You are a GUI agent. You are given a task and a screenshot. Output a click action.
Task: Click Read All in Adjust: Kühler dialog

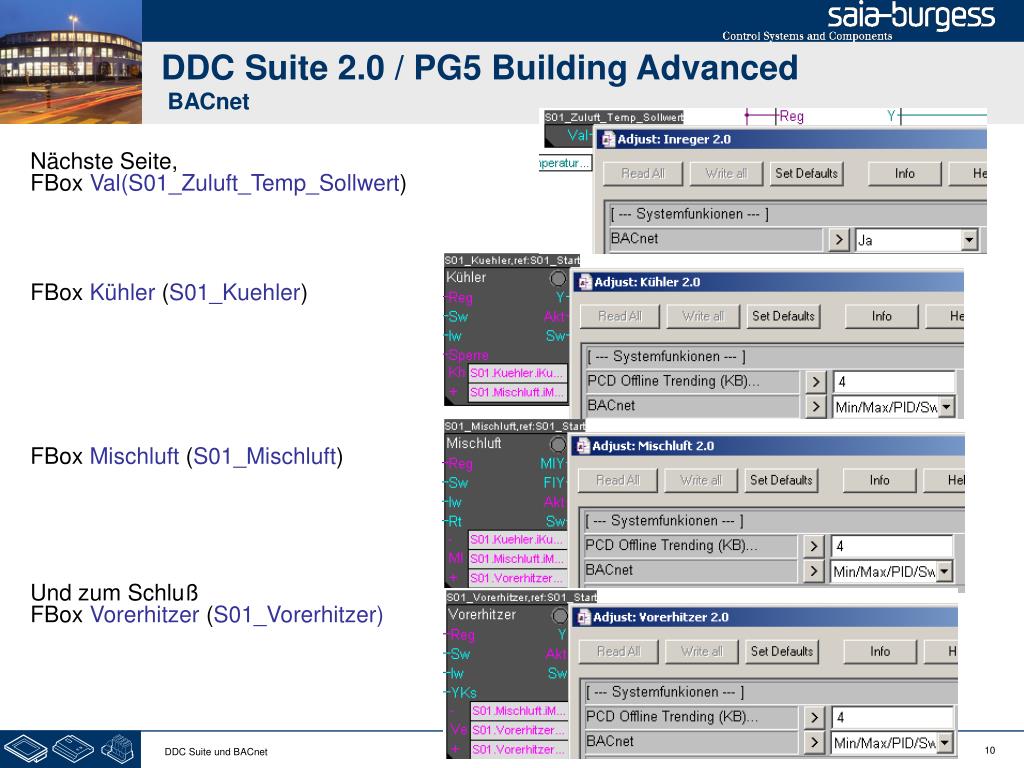[620, 316]
